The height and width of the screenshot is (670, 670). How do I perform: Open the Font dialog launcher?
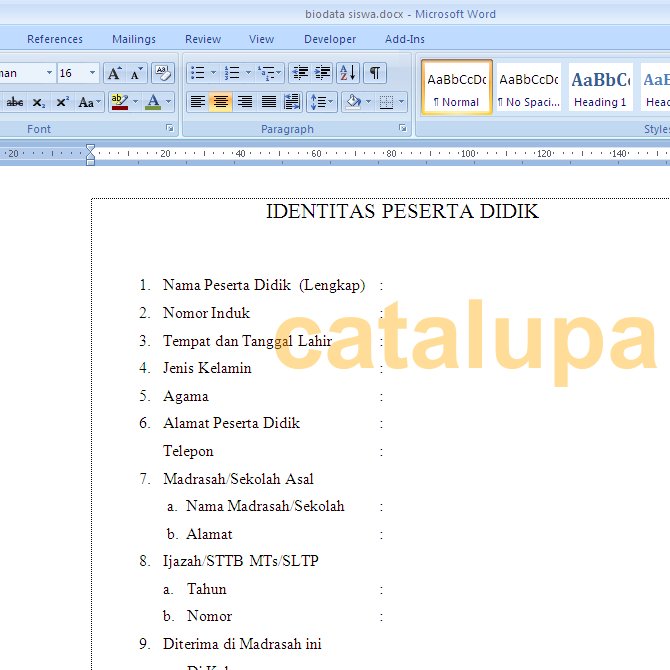(x=170, y=128)
